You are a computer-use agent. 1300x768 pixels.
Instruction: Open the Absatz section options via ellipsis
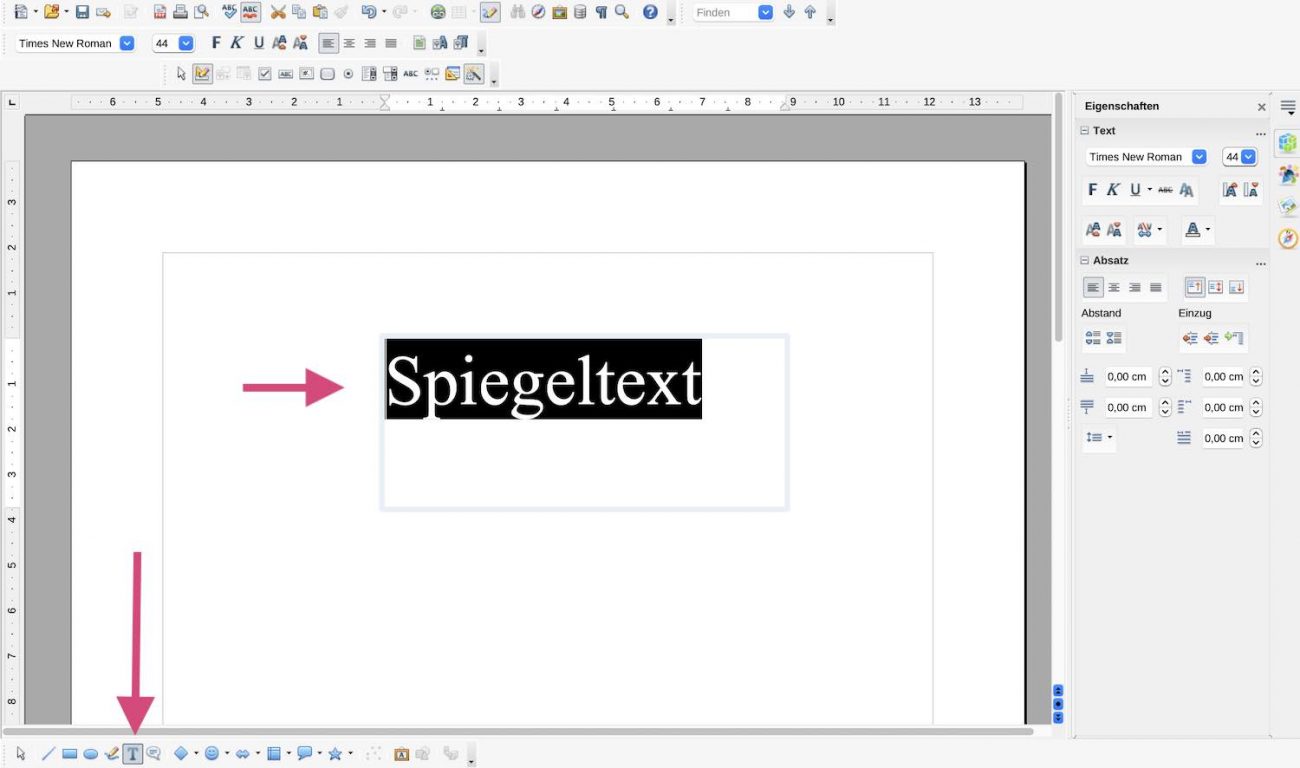1260,262
